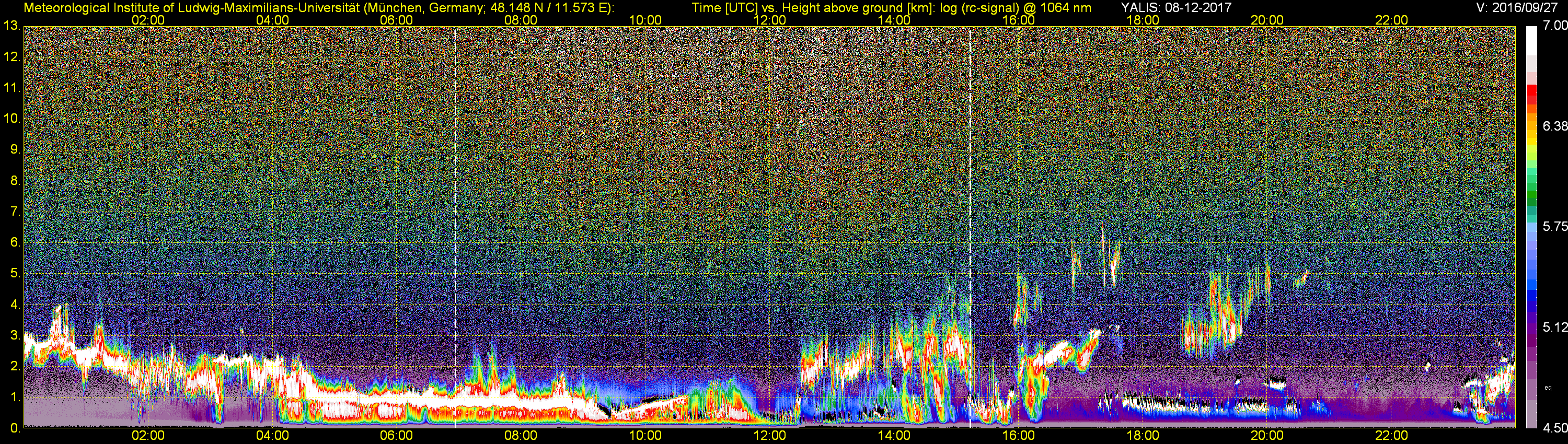Click the 5.75 value on the color scale
The image size is (1568, 444).
coord(1554,226)
